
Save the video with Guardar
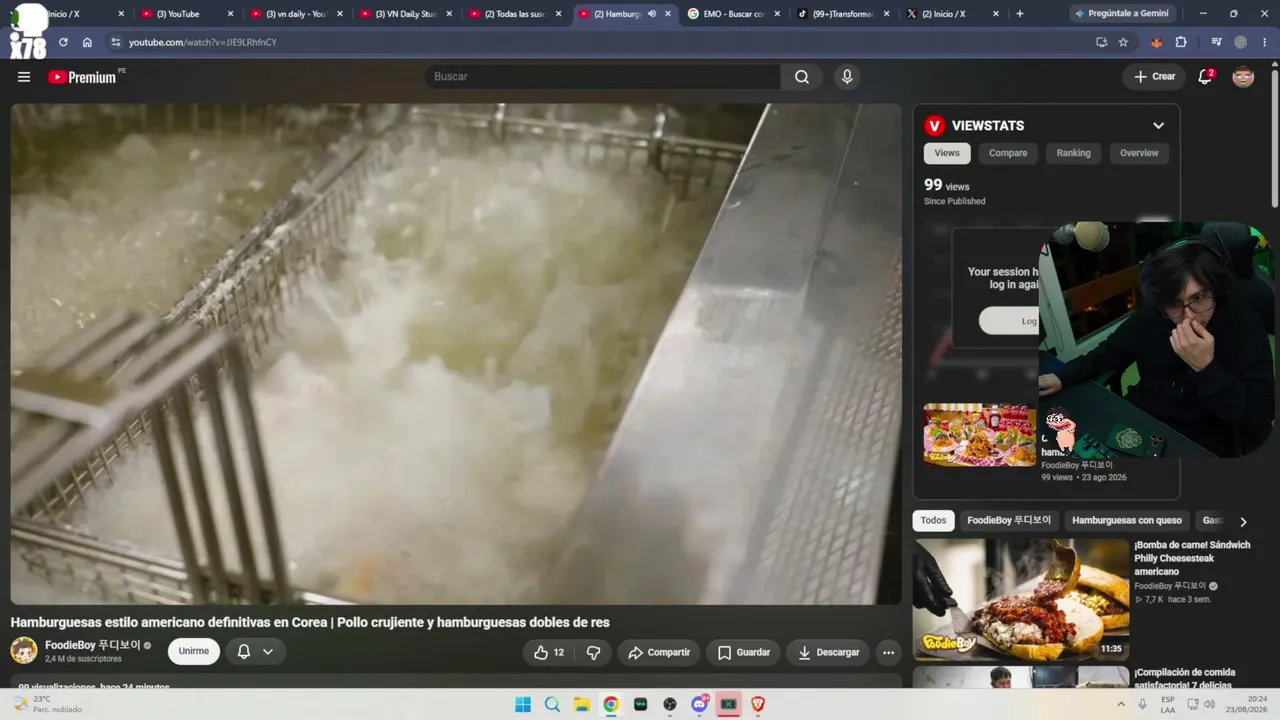click(x=744, y=652)
